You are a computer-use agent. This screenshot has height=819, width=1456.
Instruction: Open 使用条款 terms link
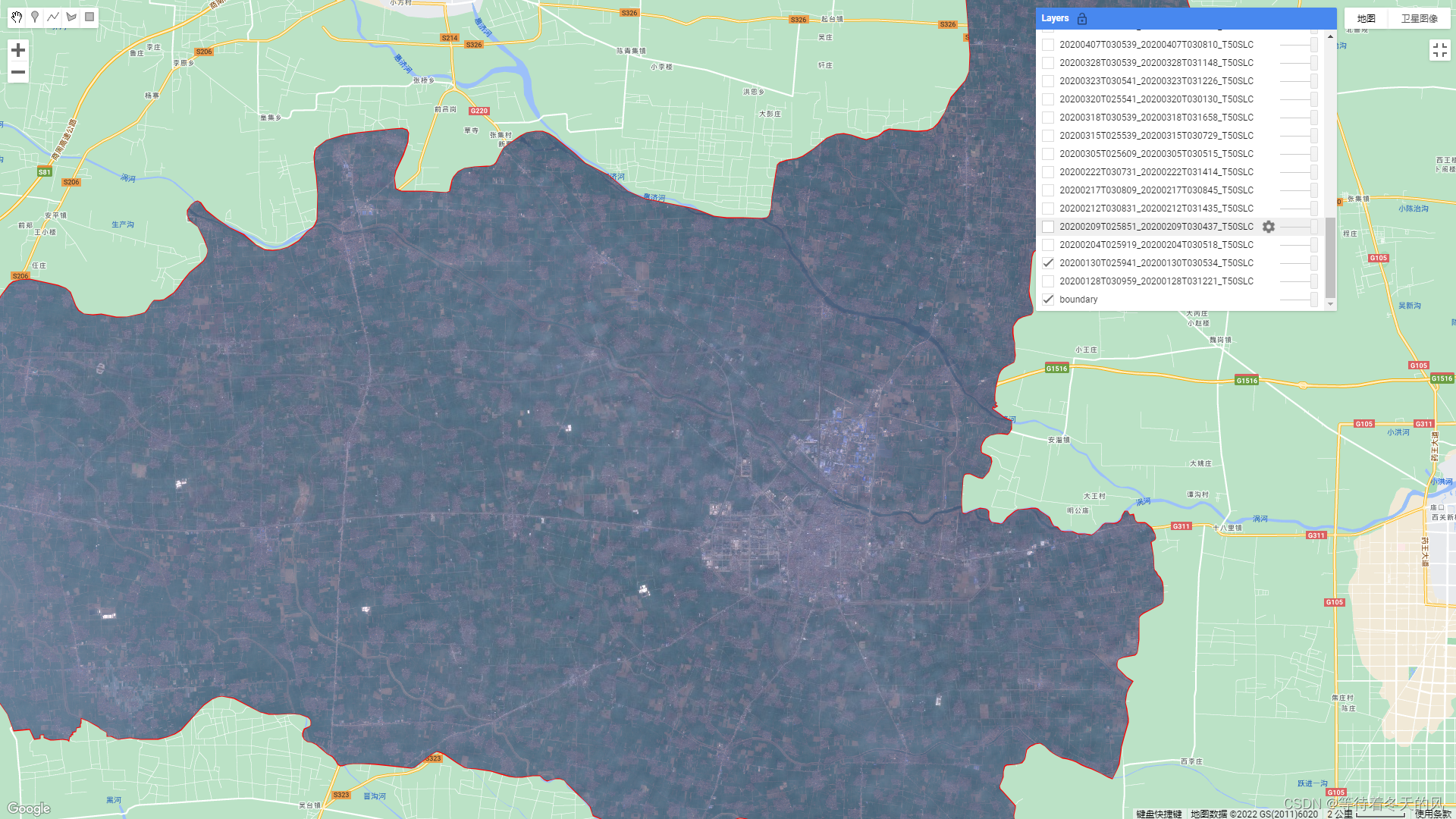pyautogui.click(x=1432, y=814)
